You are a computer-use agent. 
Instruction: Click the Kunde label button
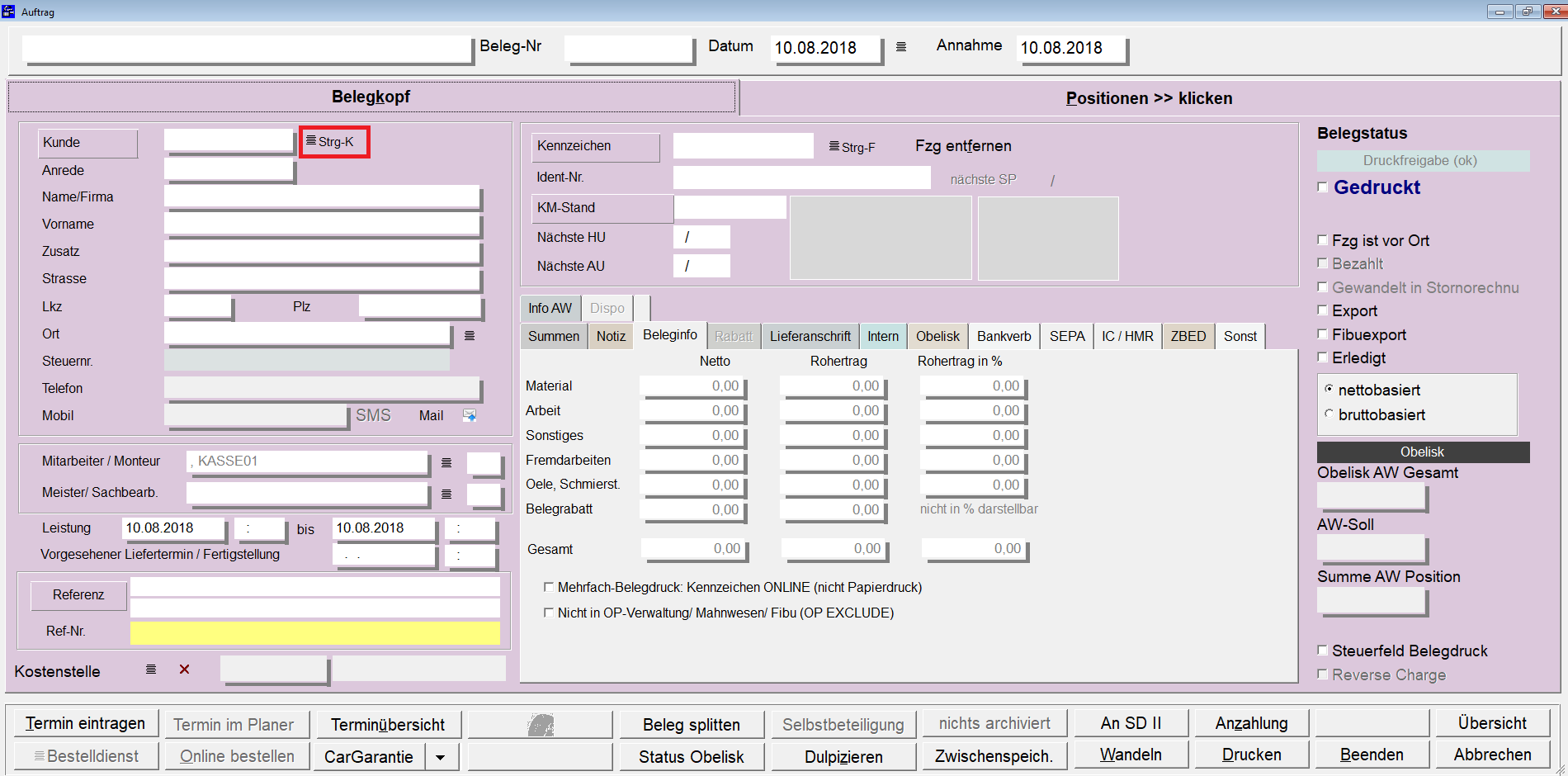coord(87,143)
